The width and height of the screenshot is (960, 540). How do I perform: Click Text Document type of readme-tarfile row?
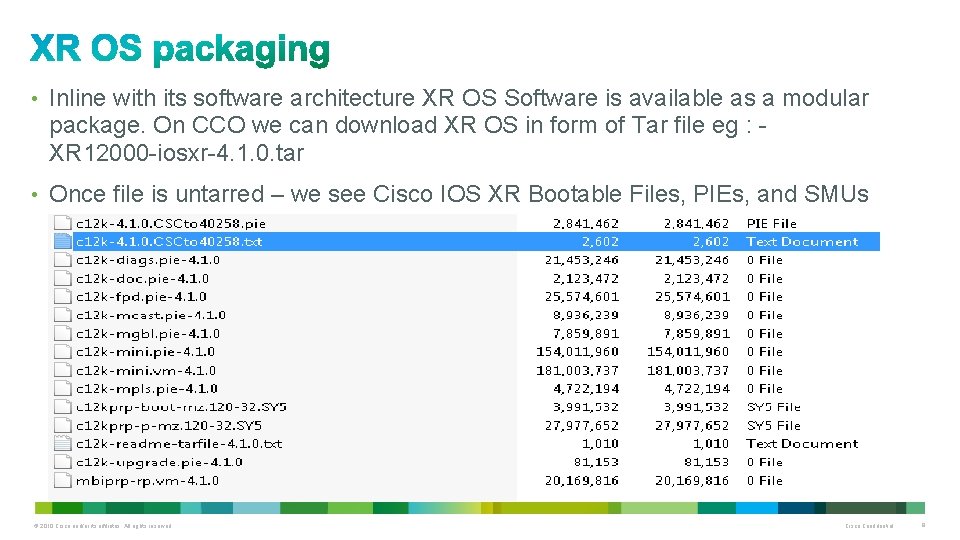802,444
